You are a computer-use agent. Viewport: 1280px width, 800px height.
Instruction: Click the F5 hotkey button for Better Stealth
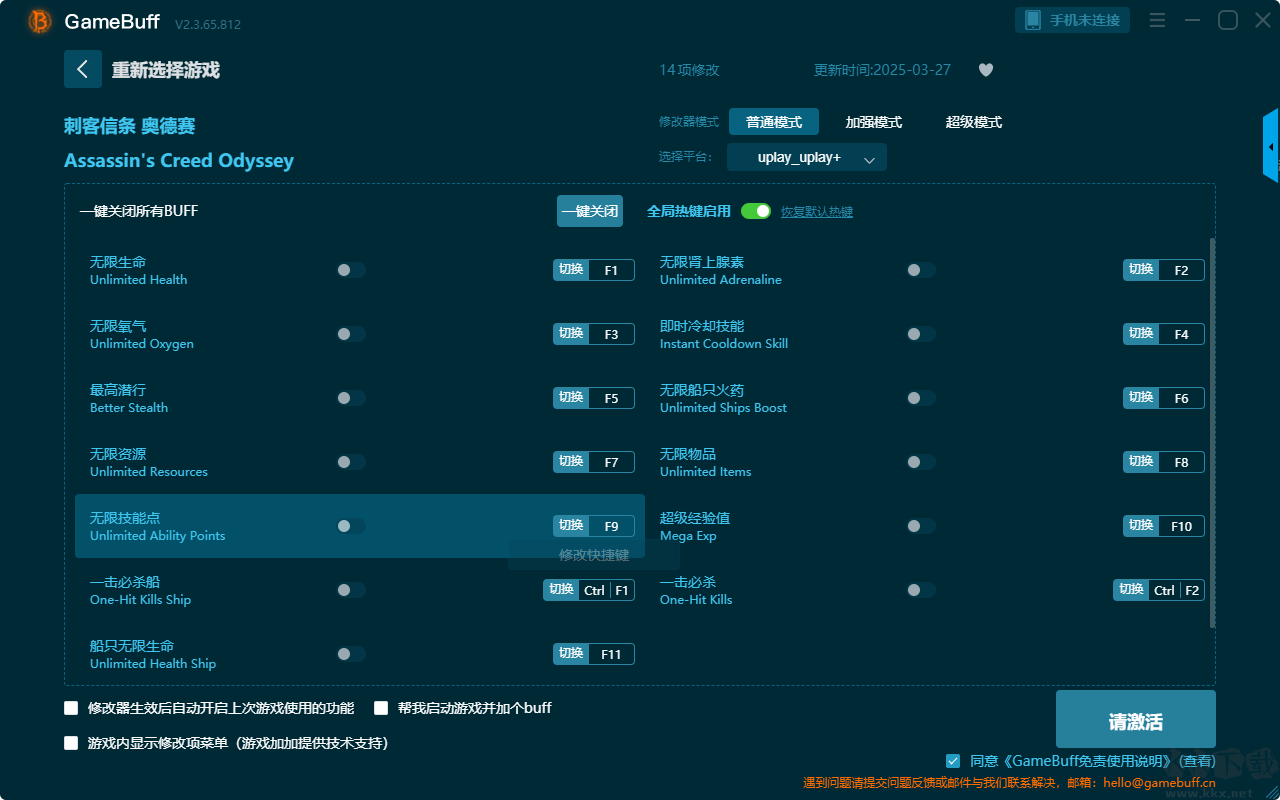[x=594, y=398]
